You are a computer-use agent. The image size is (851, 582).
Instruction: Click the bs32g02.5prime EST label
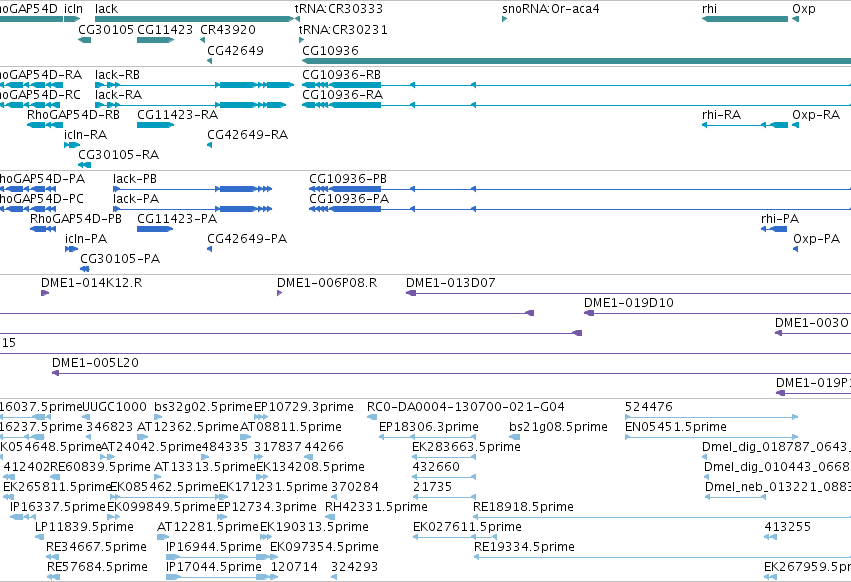[x=204, y=407]
